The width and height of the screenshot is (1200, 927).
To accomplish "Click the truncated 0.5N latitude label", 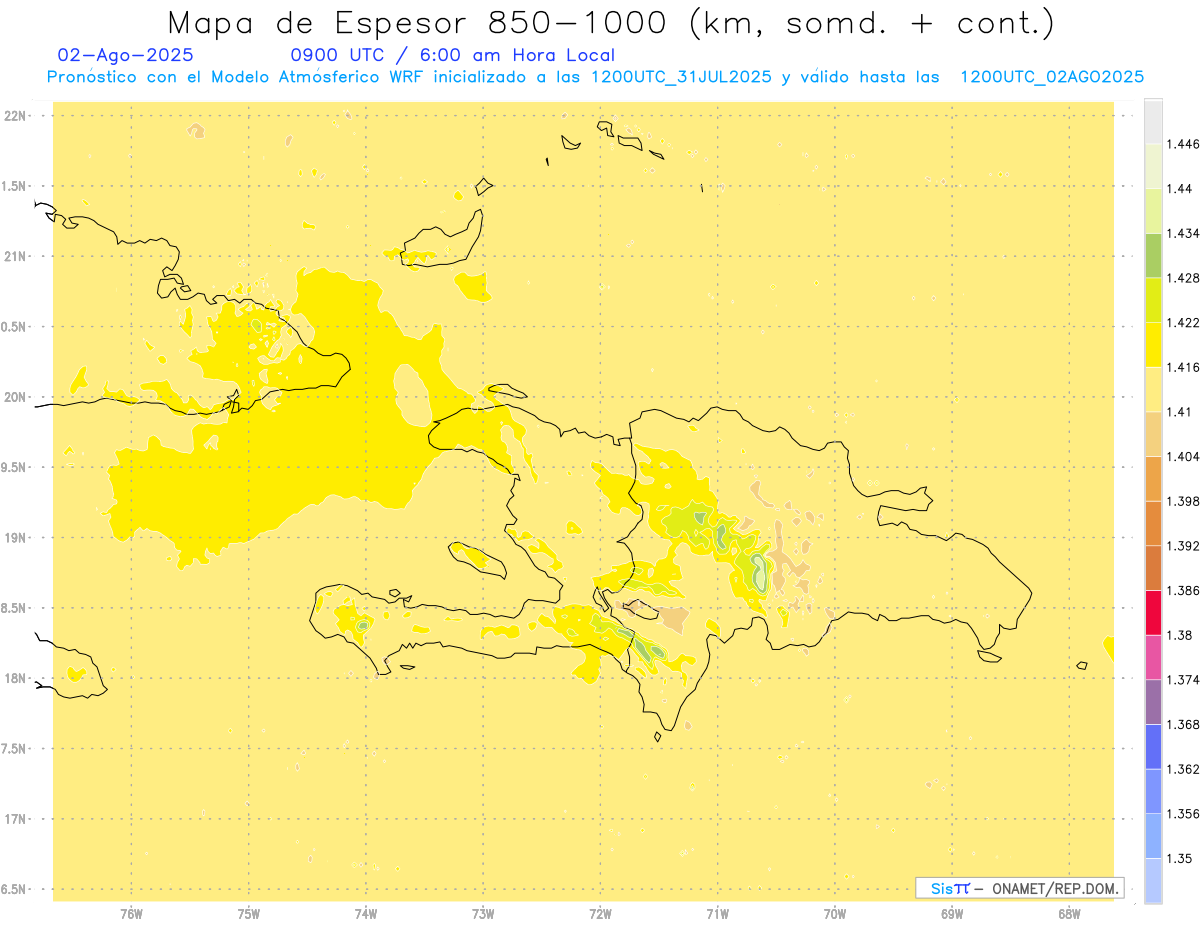I will (x=14, y=327).
